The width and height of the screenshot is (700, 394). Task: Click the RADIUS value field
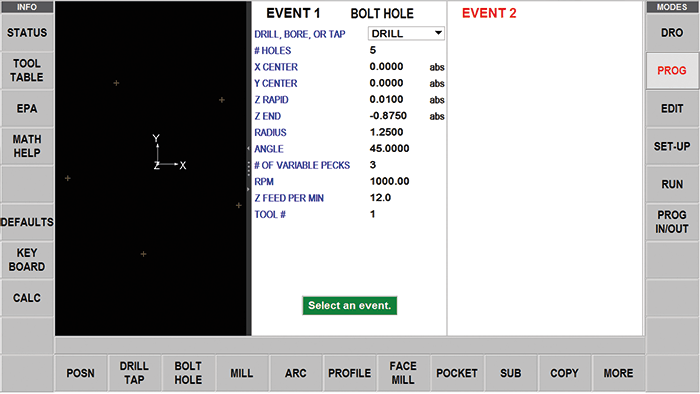click(x=387, y=132)
